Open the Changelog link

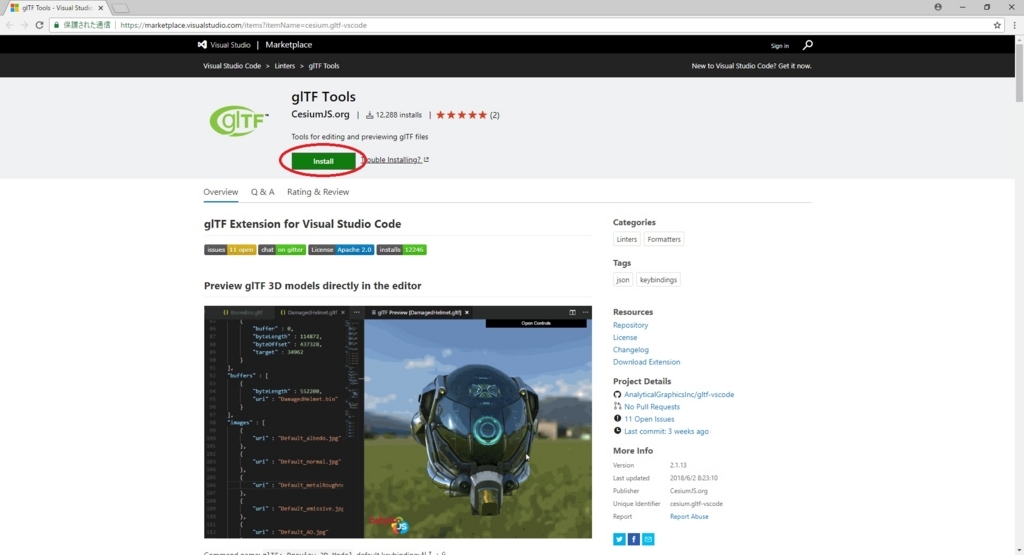630,350
